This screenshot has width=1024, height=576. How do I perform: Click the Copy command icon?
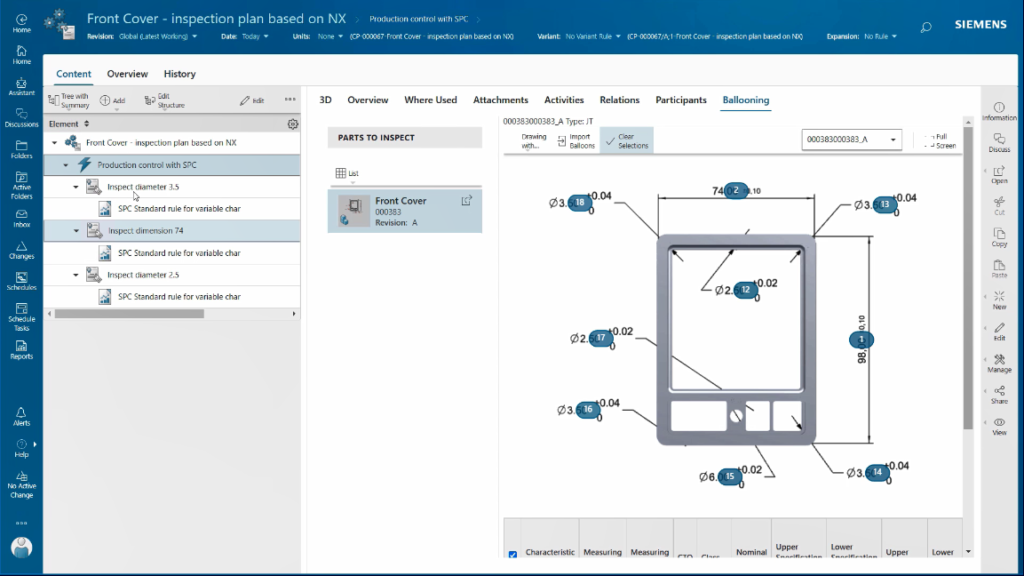point(999,238)
